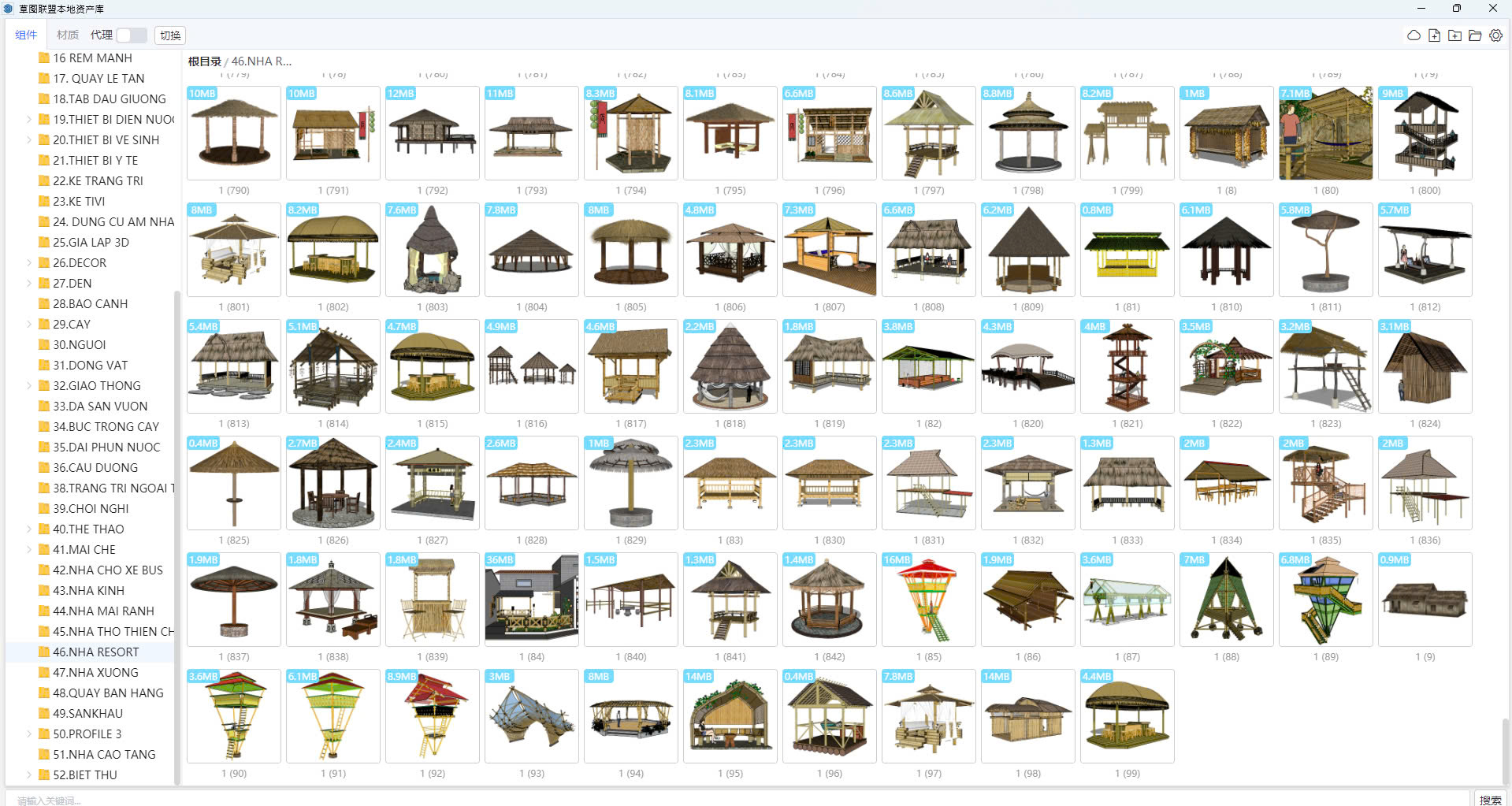1512x806 pixels.
Task: Open the cloud library icon
Action: click(x=1414, y=35)
